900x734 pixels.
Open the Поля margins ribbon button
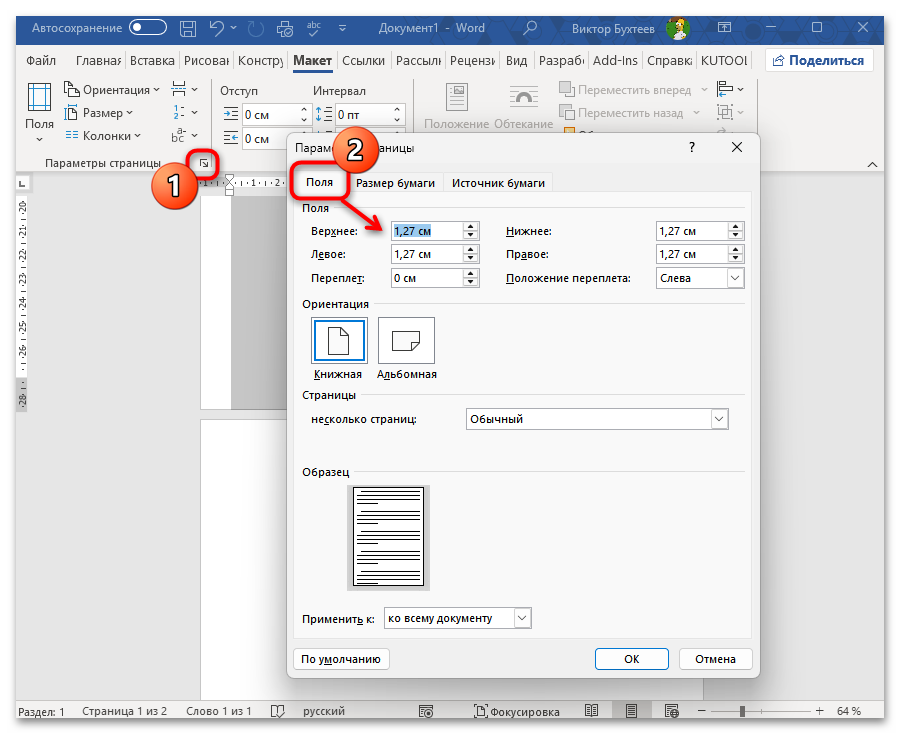tap(40, 107)
